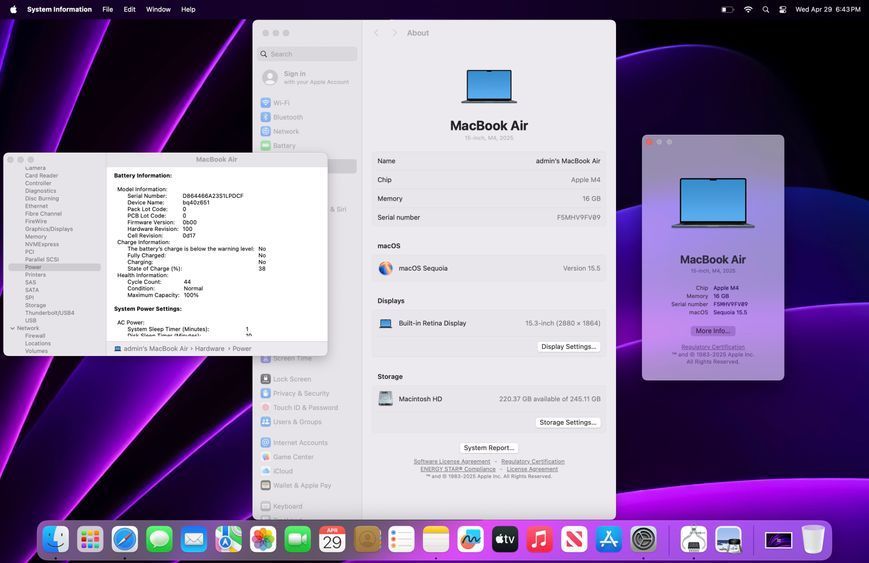This screenshot has height=563, width=869.
Task: Click the Name field admin's MacBook Air
Action: point(568,161)
